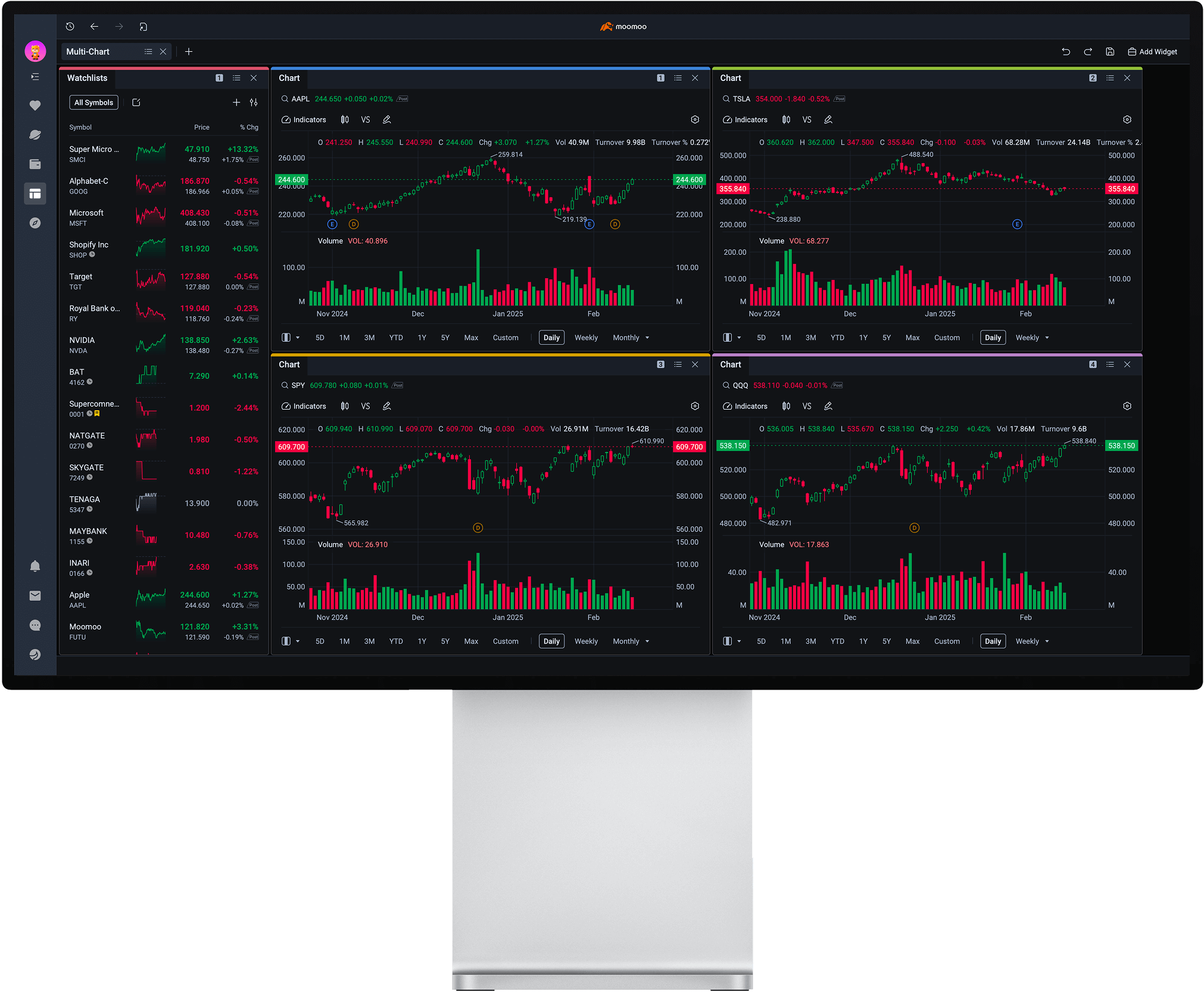
Task: Click the Add Widget button
Action: click(1152, 52)
